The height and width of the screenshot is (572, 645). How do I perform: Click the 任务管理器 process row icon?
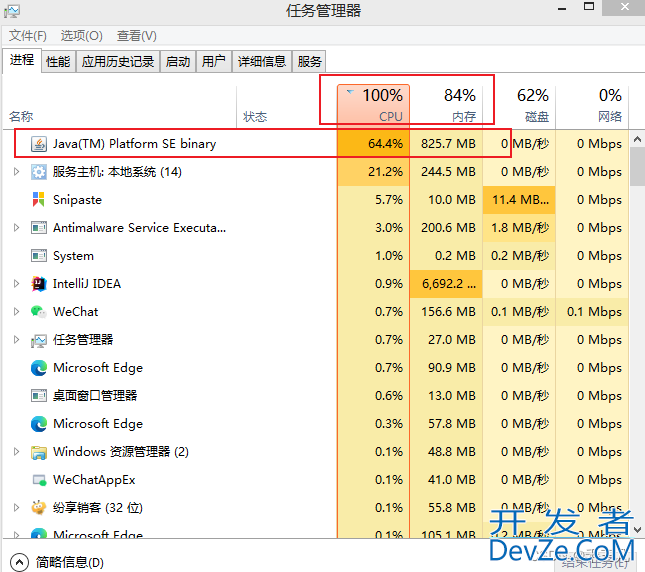click(39, 340)
